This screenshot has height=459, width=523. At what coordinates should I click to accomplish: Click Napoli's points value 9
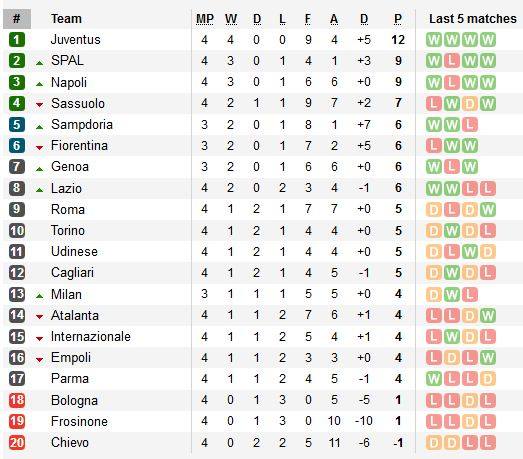point(398,82)
